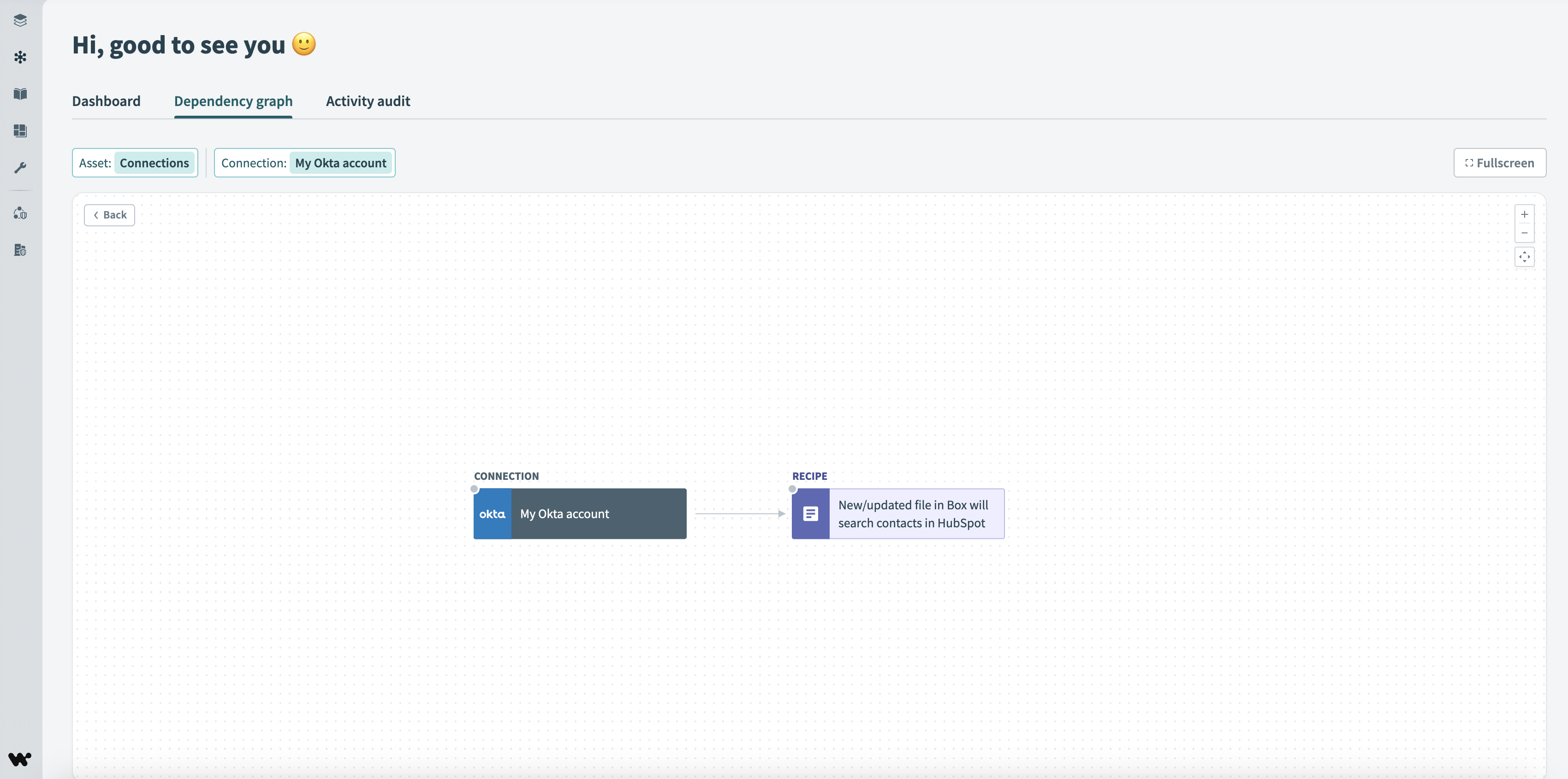Viewport: 1568px width, 779px height.
Task: Click the fit-to-view center graph icon
Action: [1524, 257]
